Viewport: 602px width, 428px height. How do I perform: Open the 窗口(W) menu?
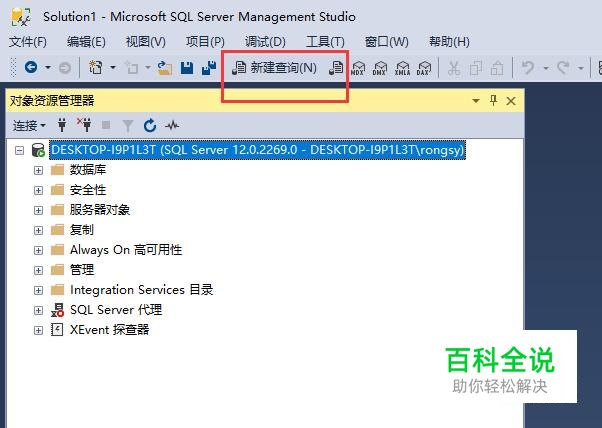[x=386, y=41]
